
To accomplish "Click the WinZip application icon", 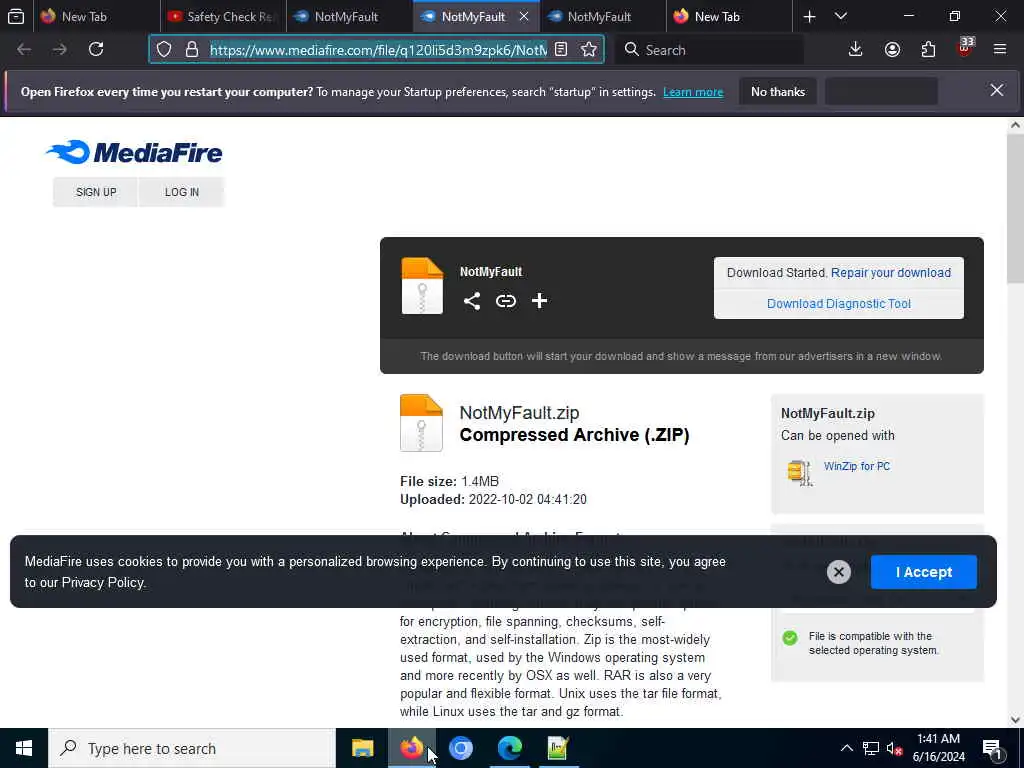I will 799,472.
